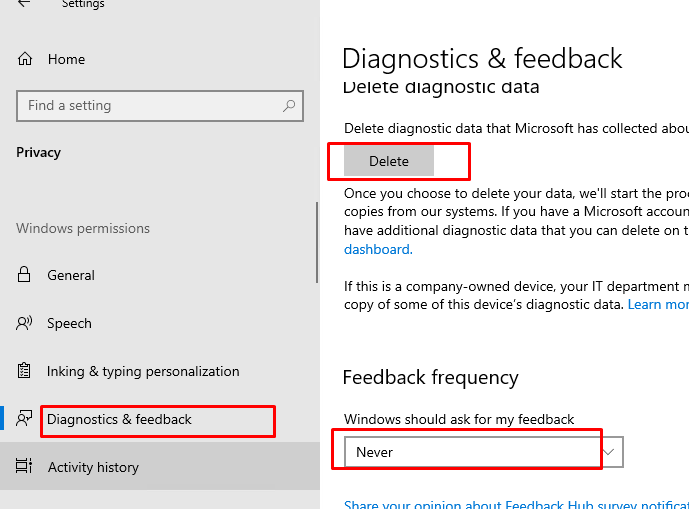689x509 pixels.
Task: Open the General privacy settings
Action: pos(71,275)
